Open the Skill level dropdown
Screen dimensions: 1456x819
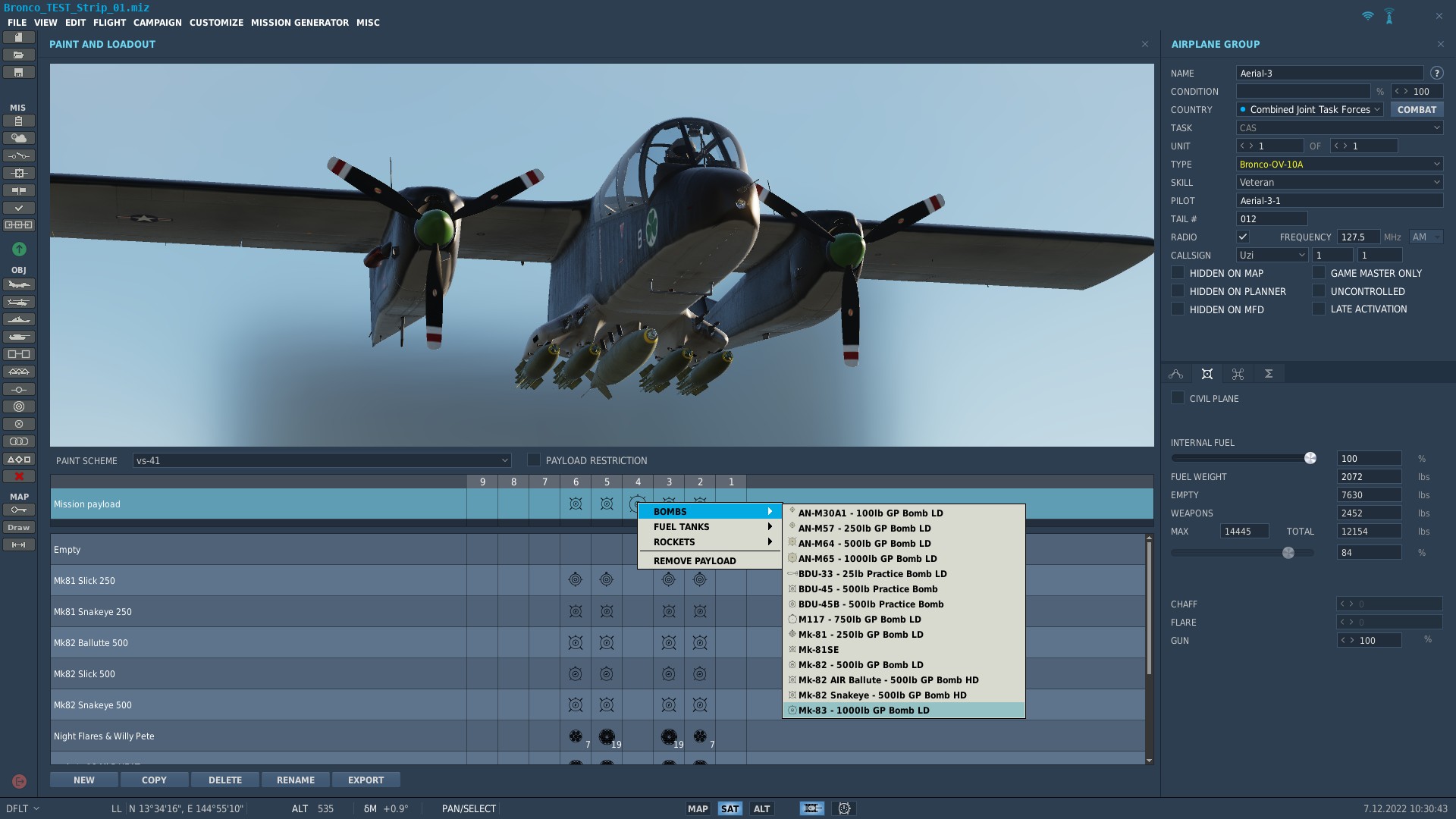(x=1339, y=183)
